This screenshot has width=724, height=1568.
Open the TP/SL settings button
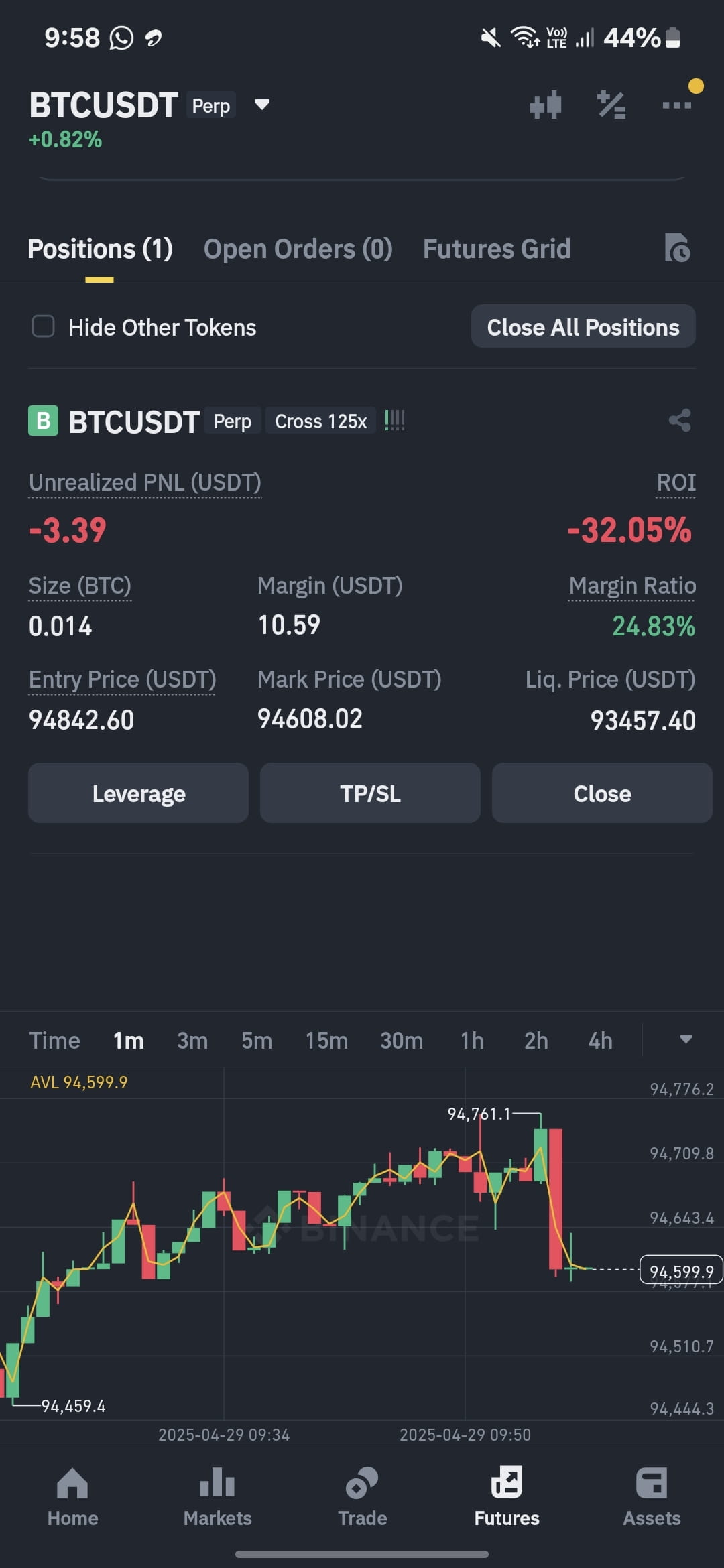[370, 793]
